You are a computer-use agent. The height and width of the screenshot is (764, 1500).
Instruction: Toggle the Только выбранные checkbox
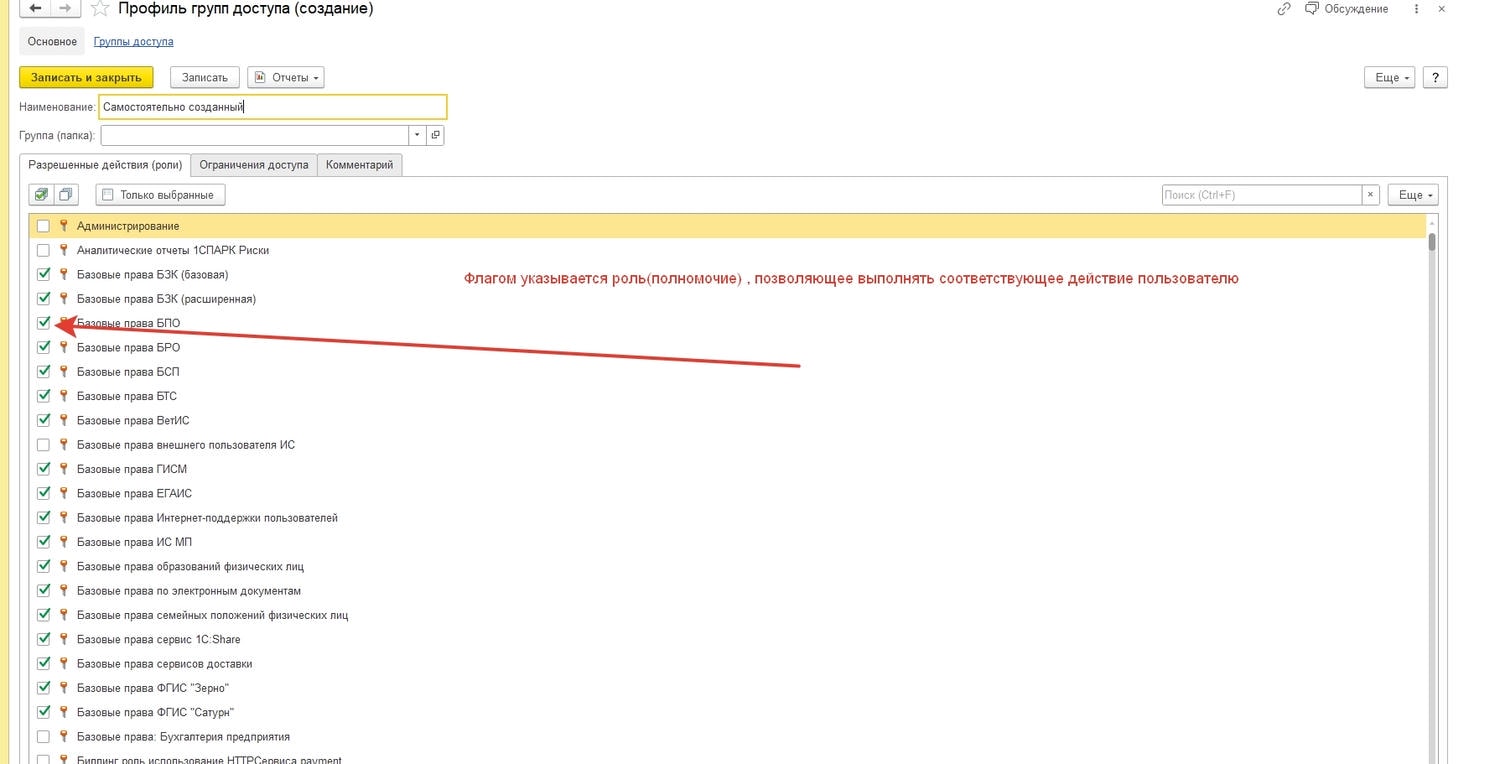[x=108, y=195]
